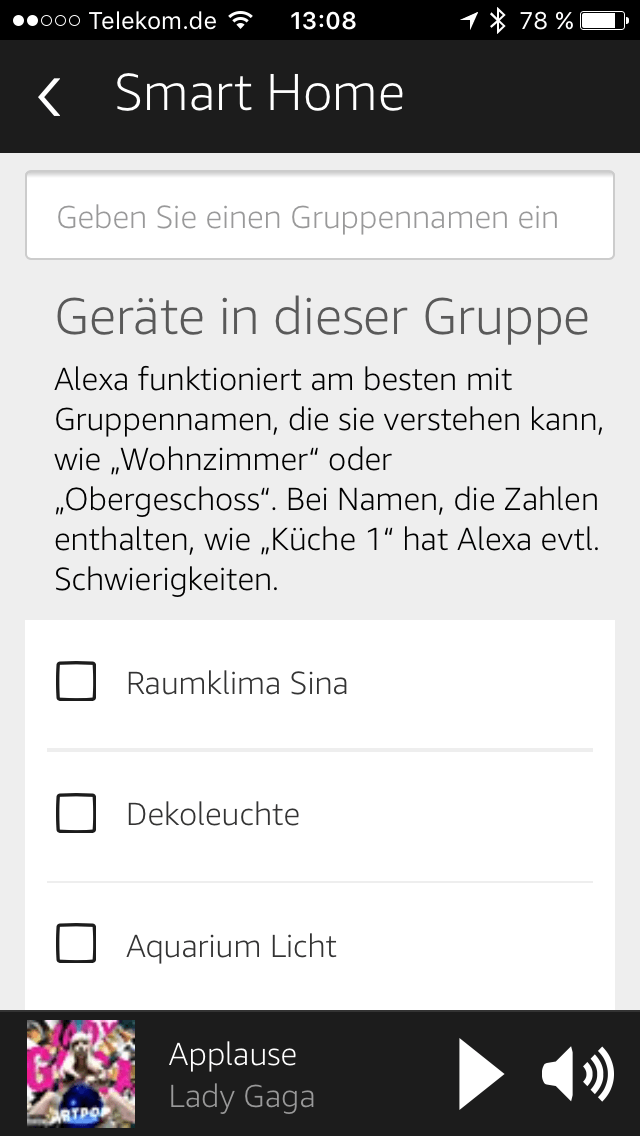Tap the Bluetooth status icon
Viewport: 640px width, 1136px height.
(497, 20)
